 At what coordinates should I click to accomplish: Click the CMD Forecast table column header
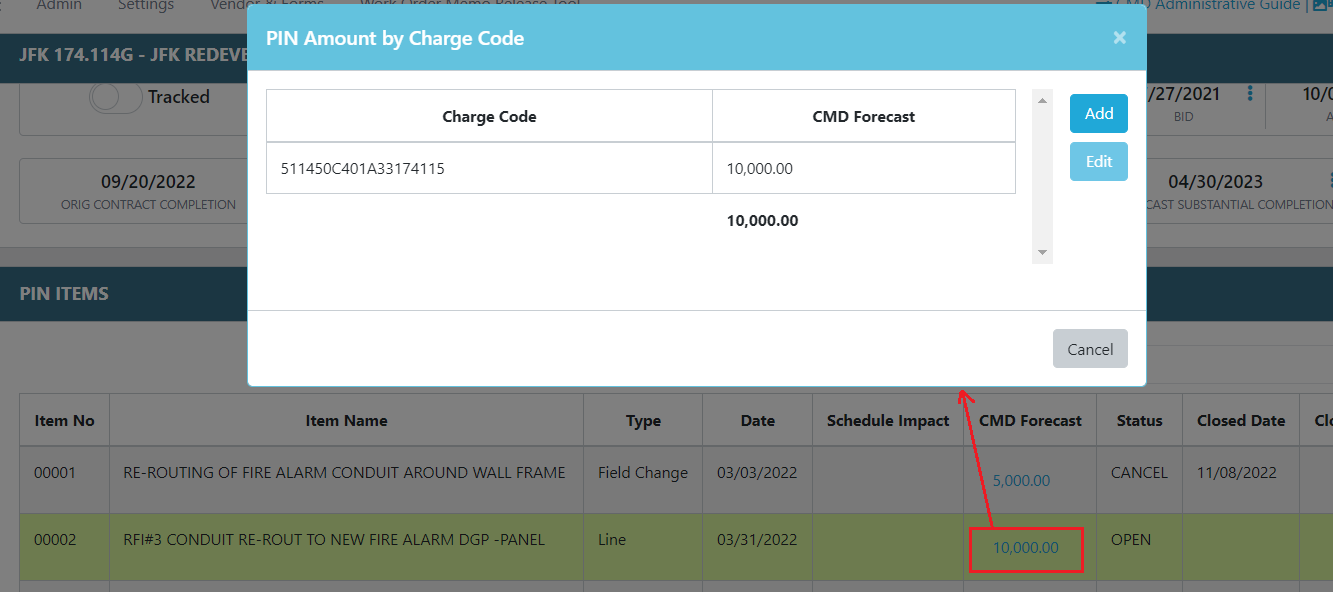[1030, 421]
